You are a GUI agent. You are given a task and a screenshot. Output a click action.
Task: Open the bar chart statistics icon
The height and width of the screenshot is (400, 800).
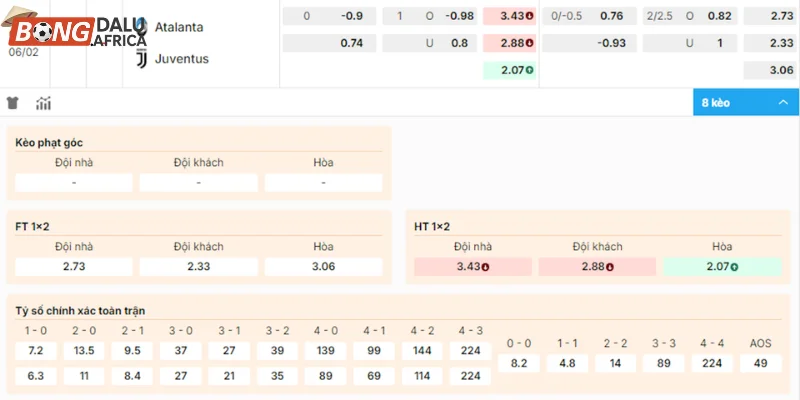coord(43,103)
